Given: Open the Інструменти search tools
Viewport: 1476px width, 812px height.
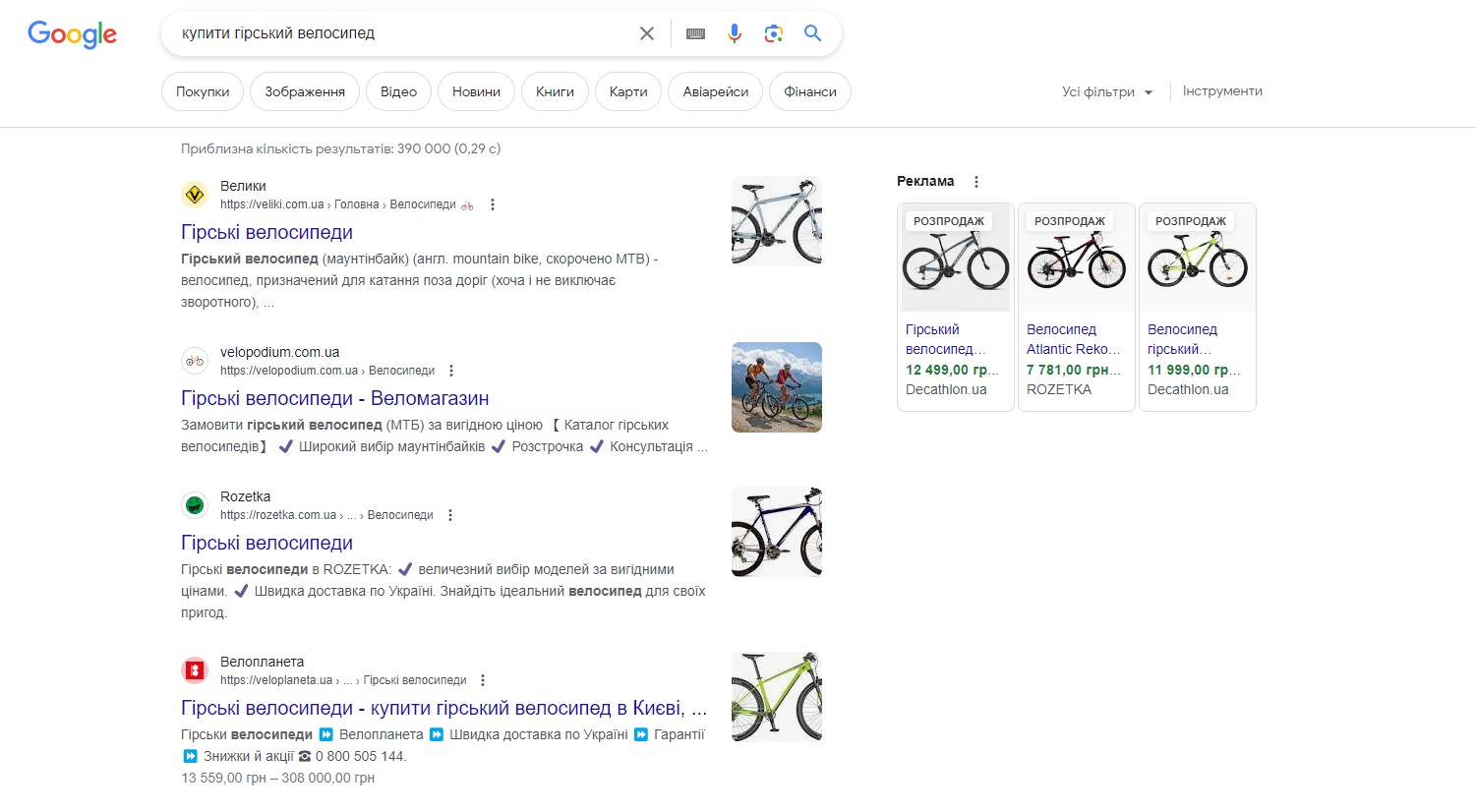Looking at the screenshot, I should 1222,91.
